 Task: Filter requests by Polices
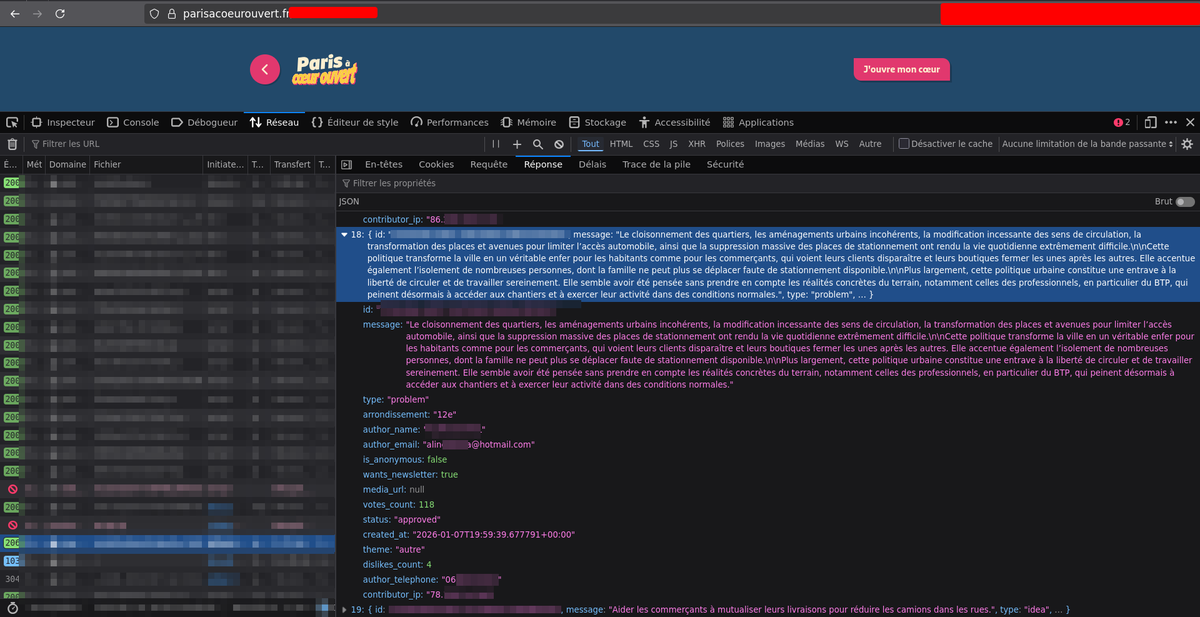(x=730, y=144)
